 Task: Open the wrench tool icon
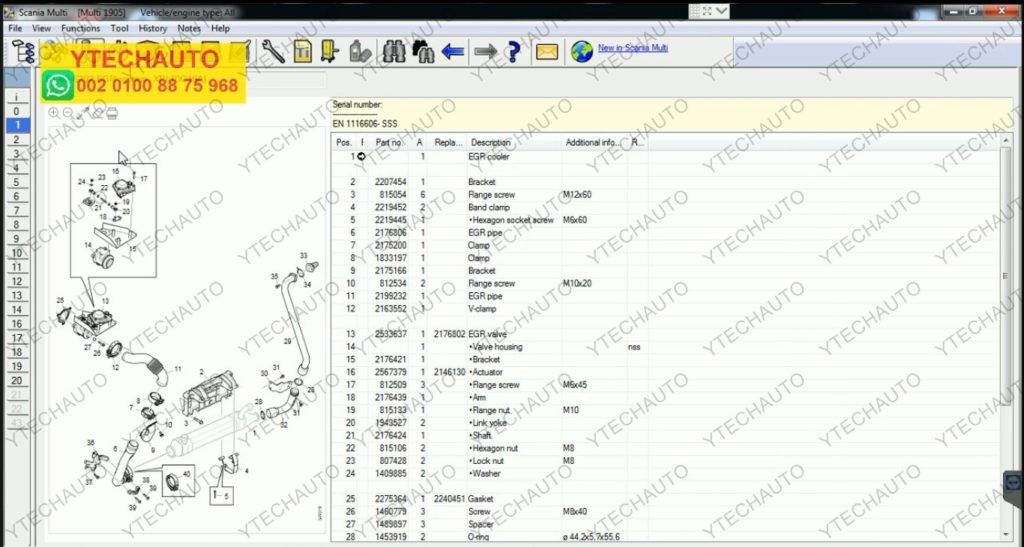(x=272, y=51)
